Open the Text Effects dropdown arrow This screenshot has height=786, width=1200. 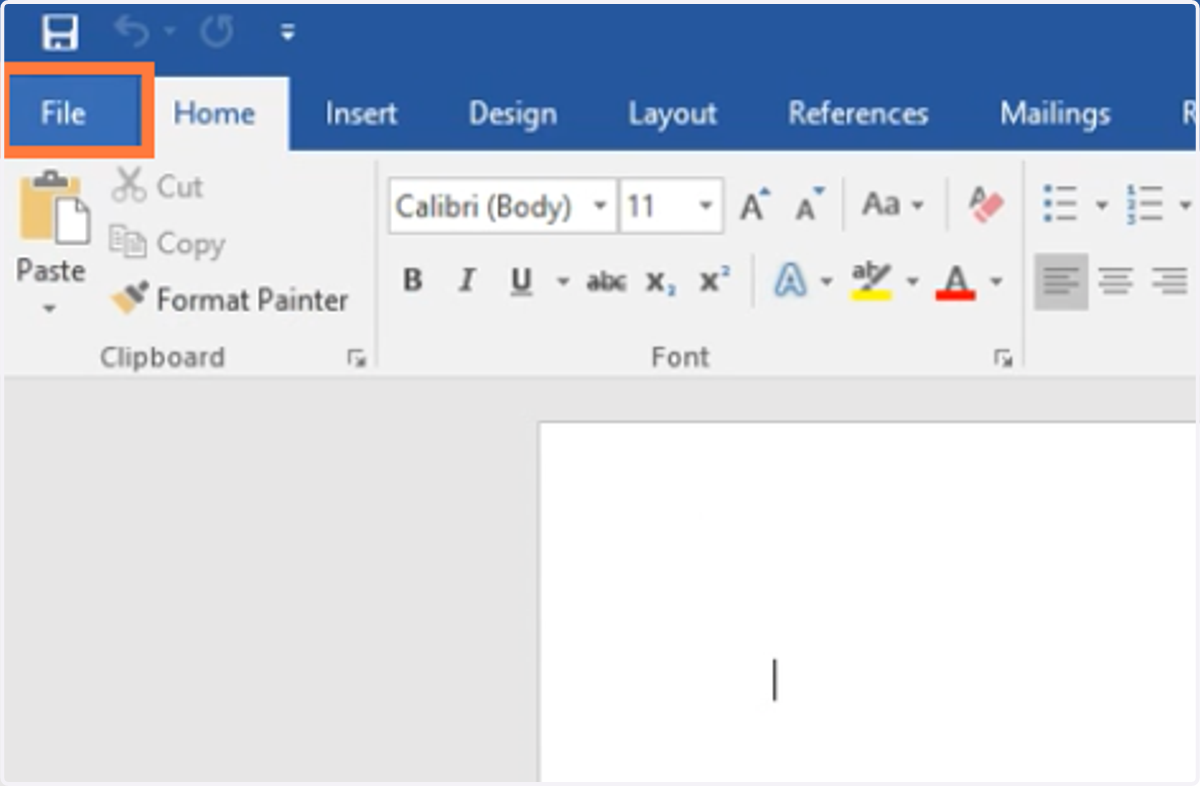826,283
